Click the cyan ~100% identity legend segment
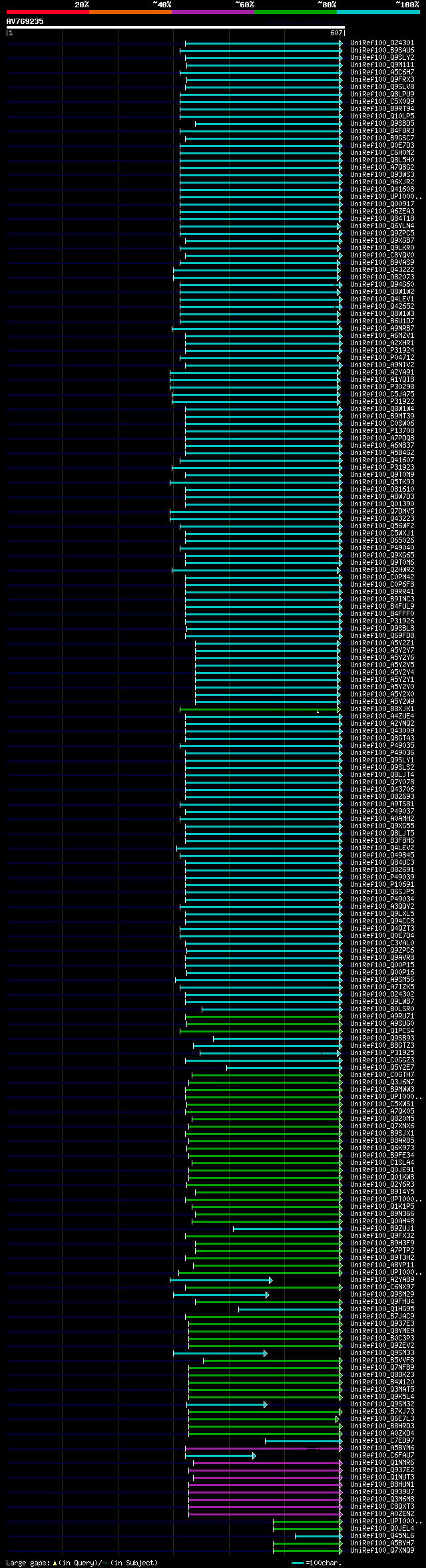The width and height of the screenshot is (426, 1568). 378,12
